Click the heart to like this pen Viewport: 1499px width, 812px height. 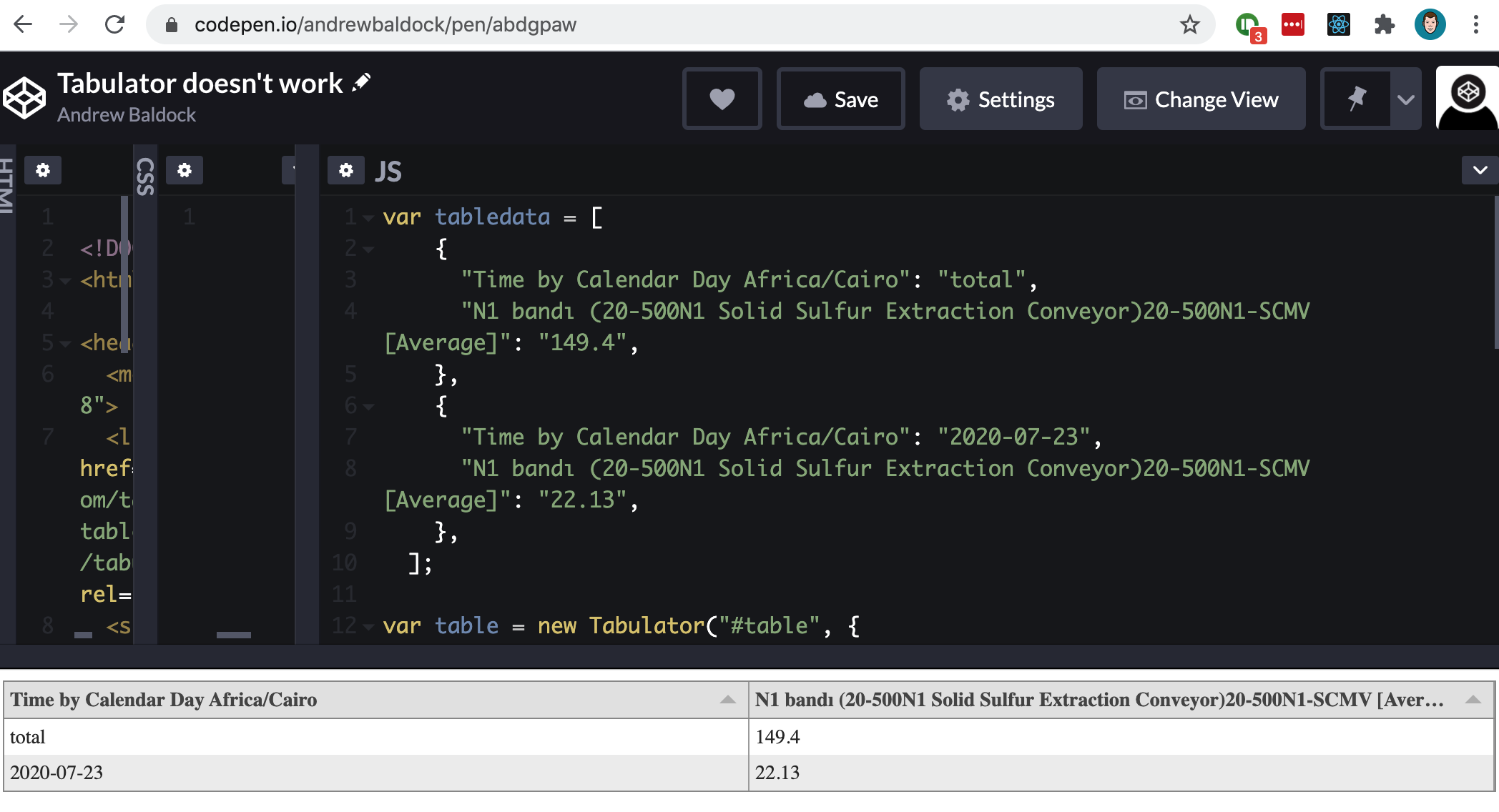point(722,99)
